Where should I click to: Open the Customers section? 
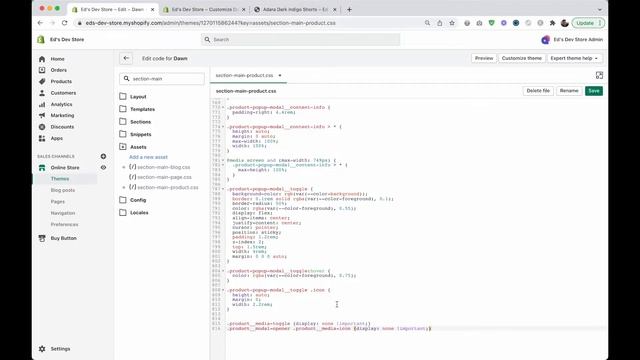tap(63, 93)
